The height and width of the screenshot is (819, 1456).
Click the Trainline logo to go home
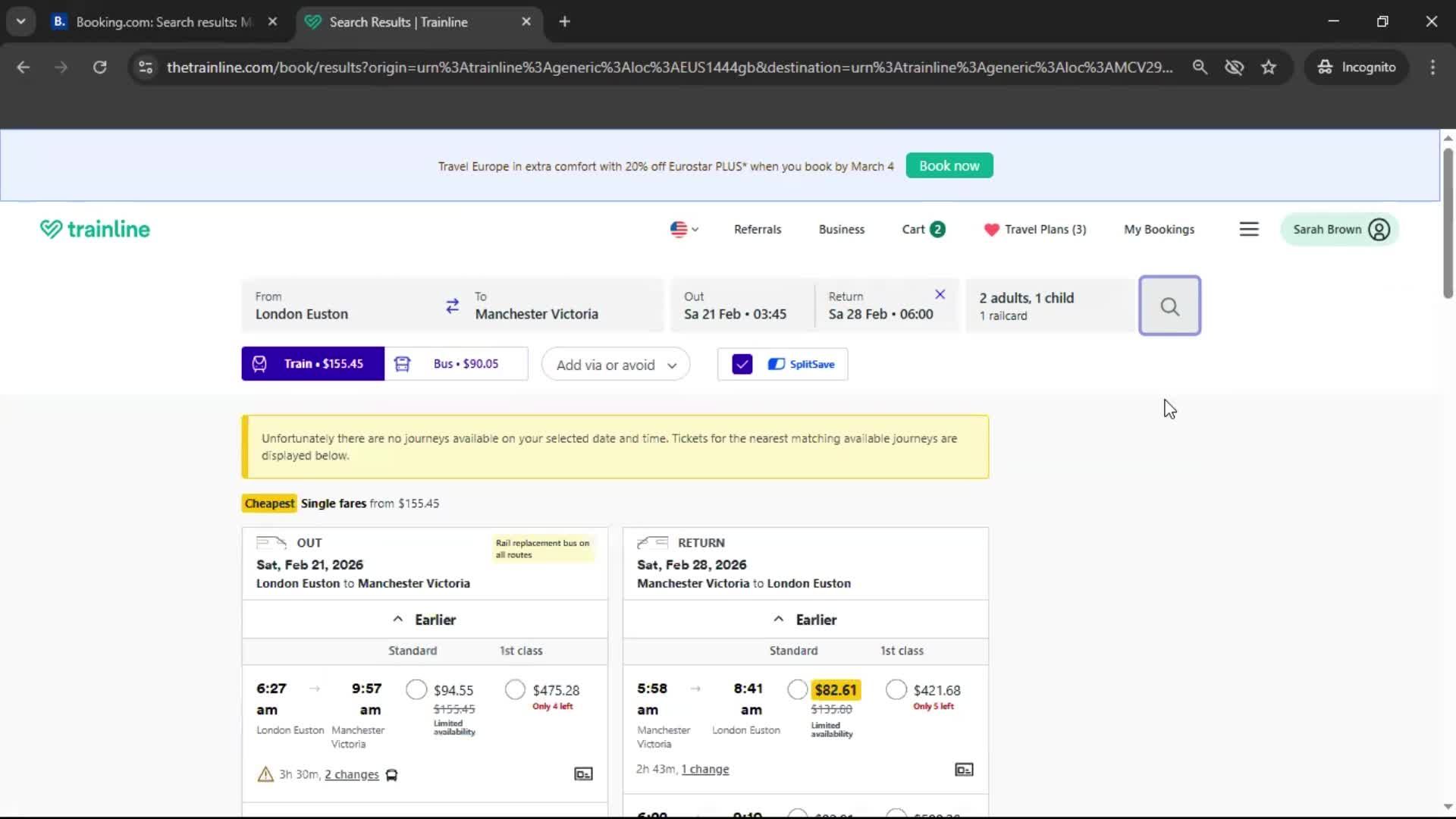coord(94,228)
